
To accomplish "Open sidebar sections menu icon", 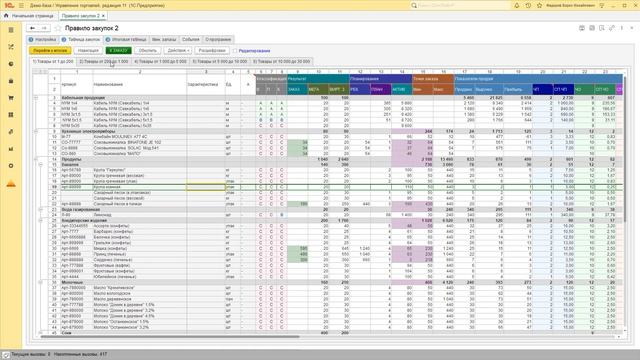I will tap(11, 30).
